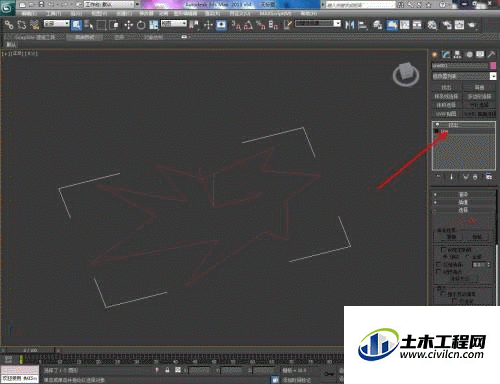This screenshot has width=500, height=384.
Task: Open the named selection sets dropdown
Action: coord(318,24)
